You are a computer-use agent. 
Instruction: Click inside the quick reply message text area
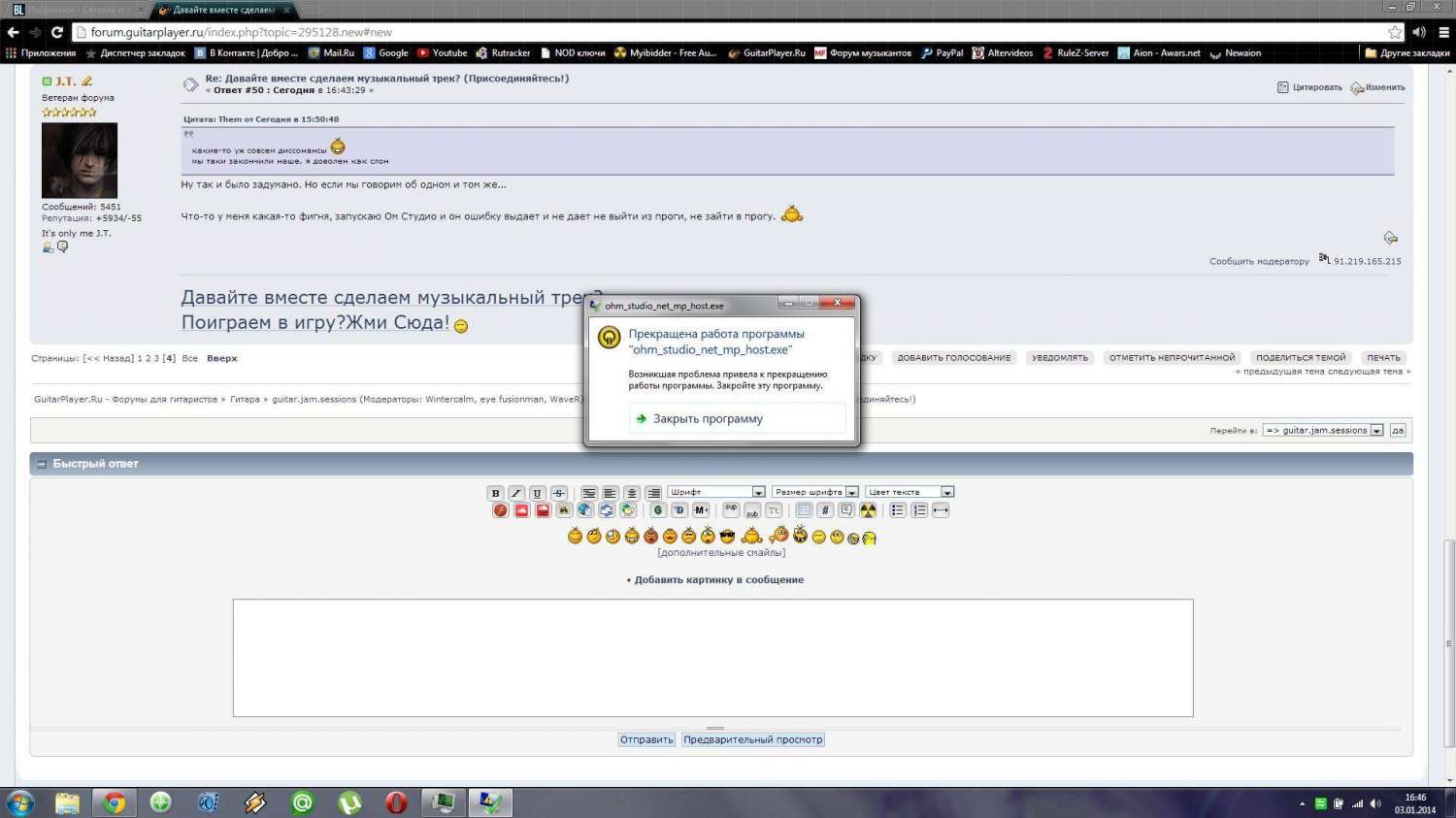click(x=712, y=658)
